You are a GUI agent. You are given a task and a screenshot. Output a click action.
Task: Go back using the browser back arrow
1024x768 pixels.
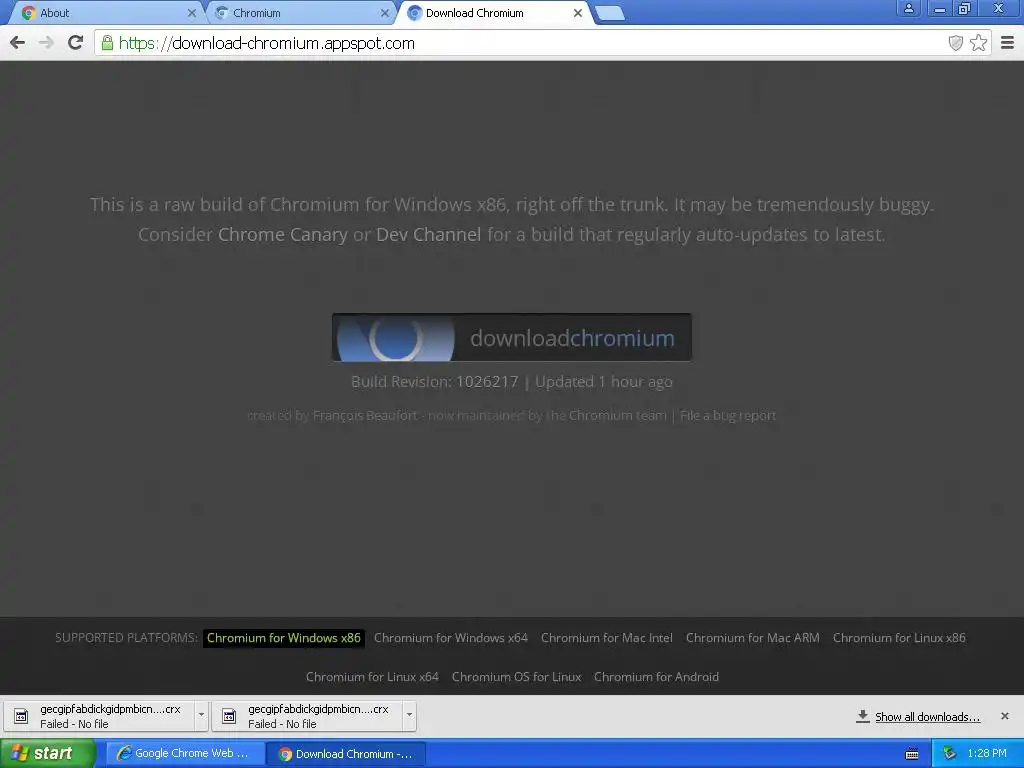click(x=18, y=43)
